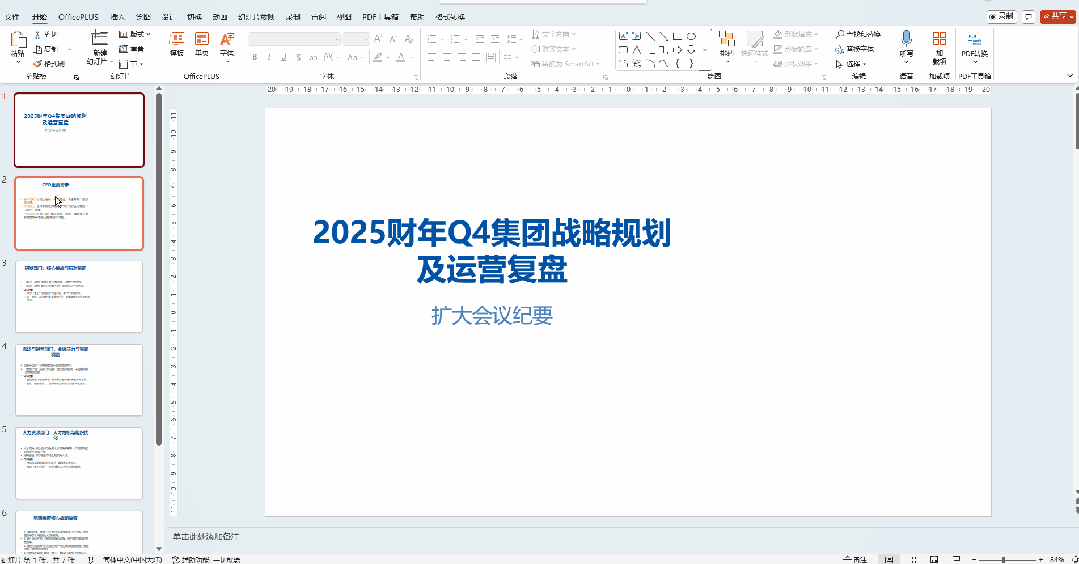The width and height of the screenshot is (1079, 564).
Task: Click the Copy icon
Action: [37, 49]
